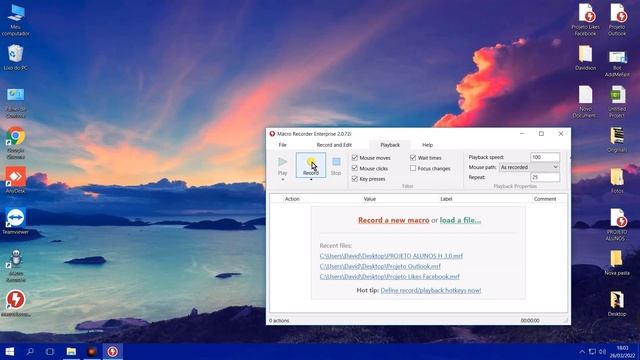Click the volume icon in system tray
Viewport: 640px width, 360px height.
(x=602, y=351)
